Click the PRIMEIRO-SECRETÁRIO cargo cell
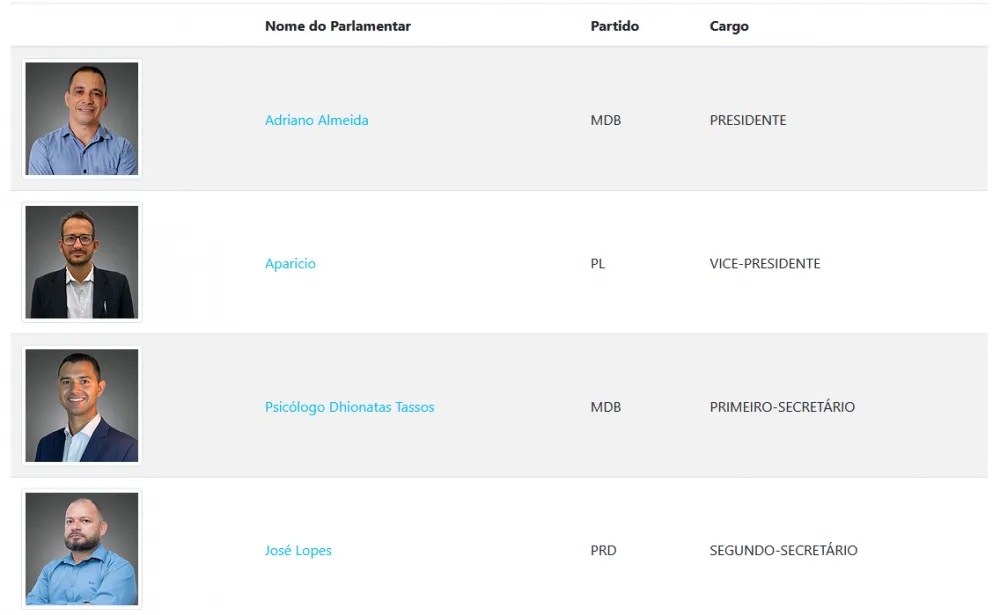1000x615 pixels. point(782,407)
